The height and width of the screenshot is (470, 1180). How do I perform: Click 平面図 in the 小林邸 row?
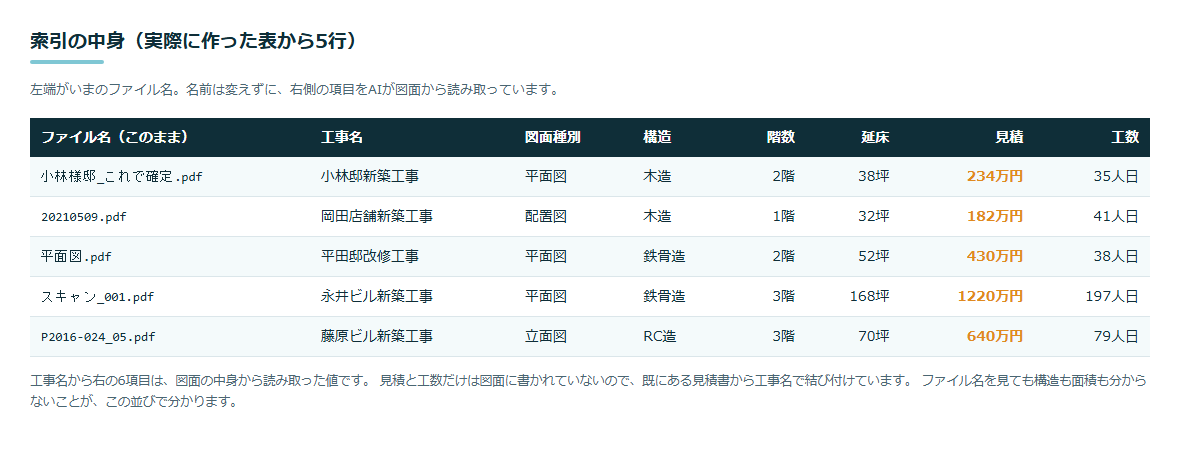point(546,177)
